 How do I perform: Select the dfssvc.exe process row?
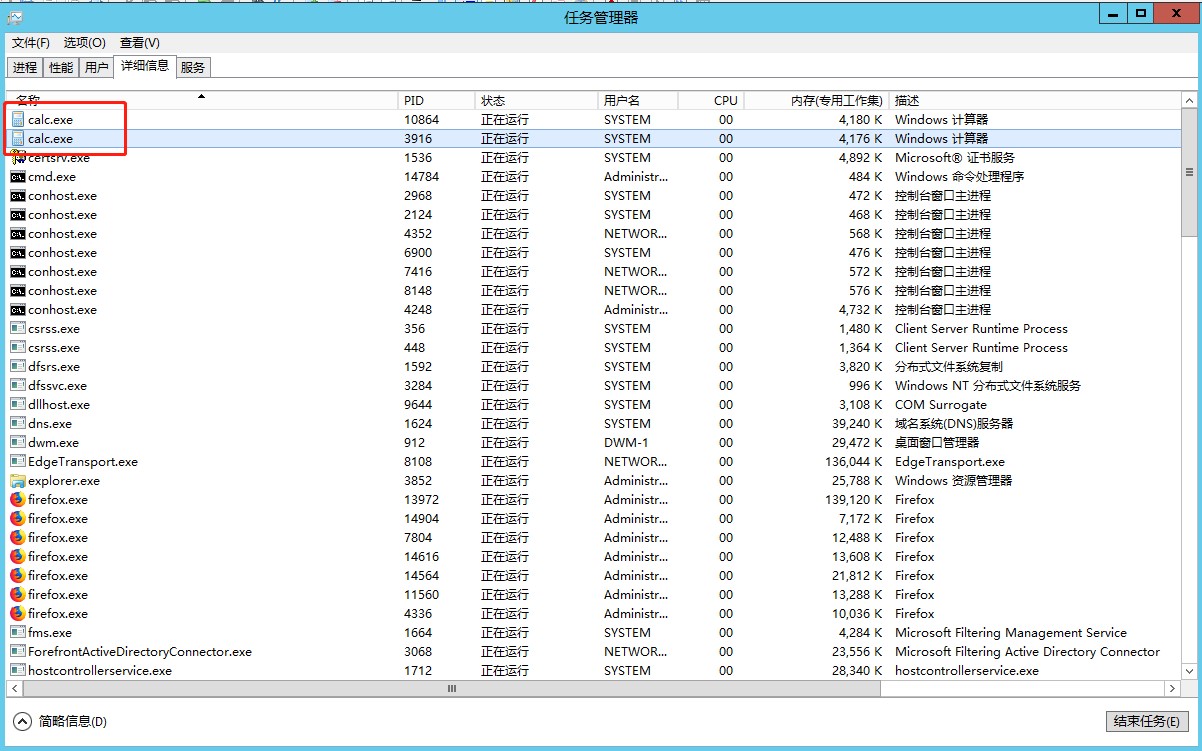pyautogui.click(x=594, y=385)
